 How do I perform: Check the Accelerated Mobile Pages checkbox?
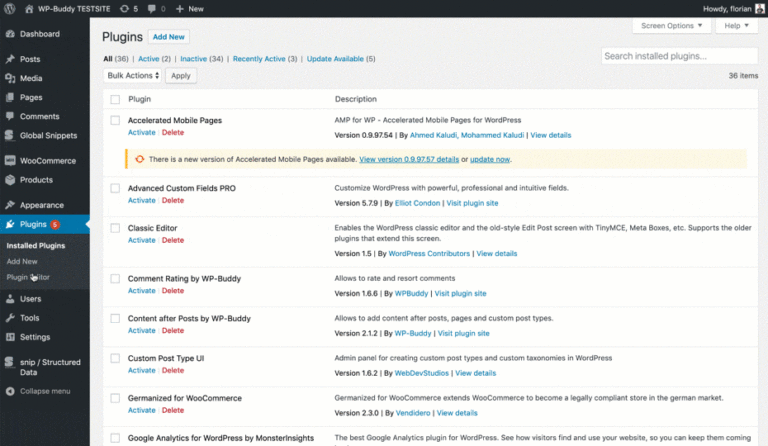tap(115, 120)
